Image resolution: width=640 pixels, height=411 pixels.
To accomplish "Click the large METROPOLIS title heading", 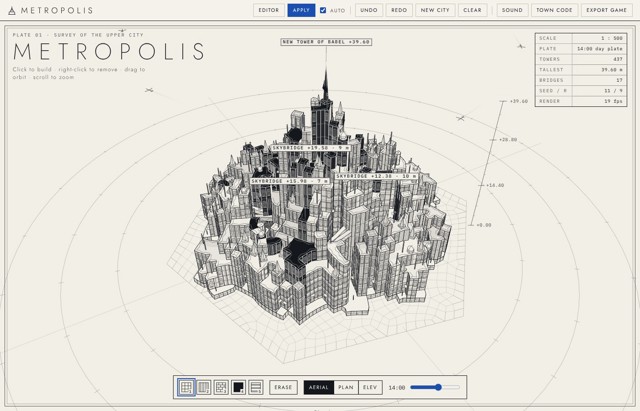I will tap(109, 52).
